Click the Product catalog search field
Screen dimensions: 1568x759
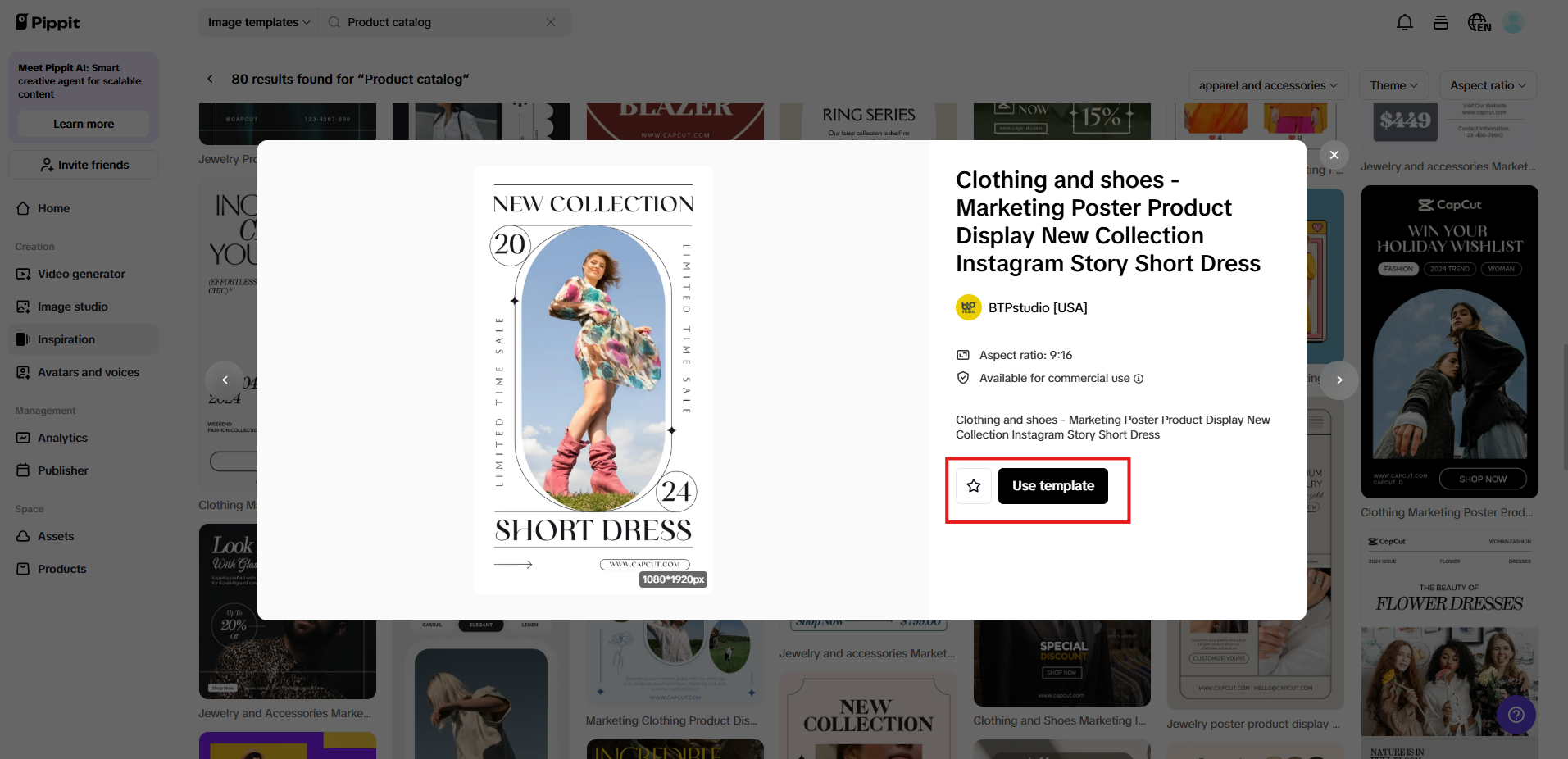click(434, 22)
